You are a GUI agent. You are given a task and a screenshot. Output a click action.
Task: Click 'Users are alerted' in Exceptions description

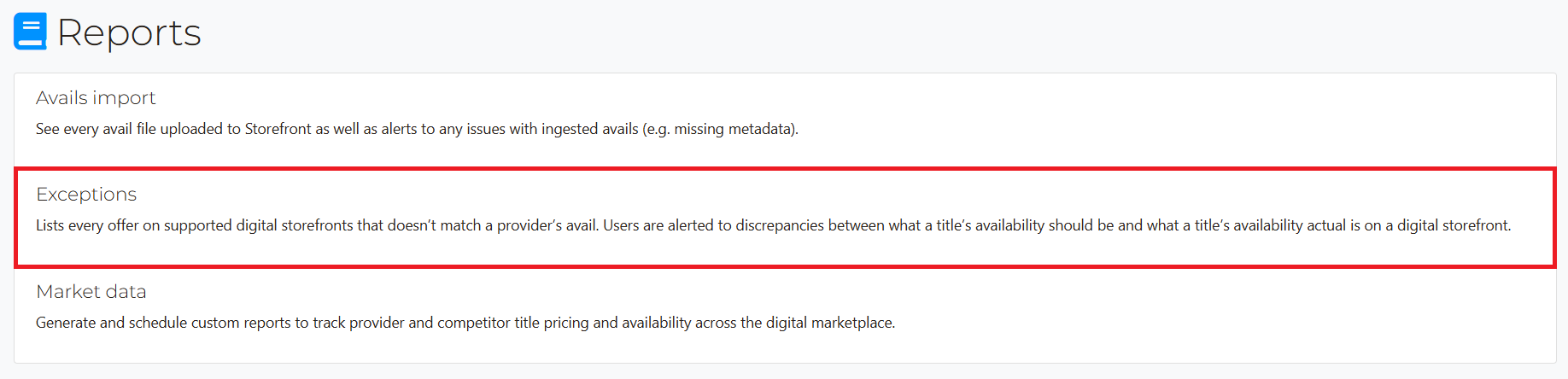[658, 225]
